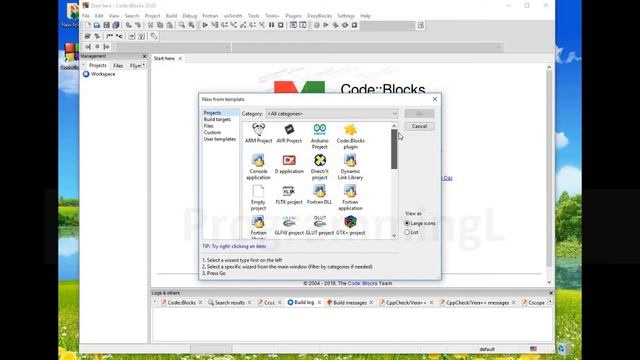Open the File menu

pos(86,16)
